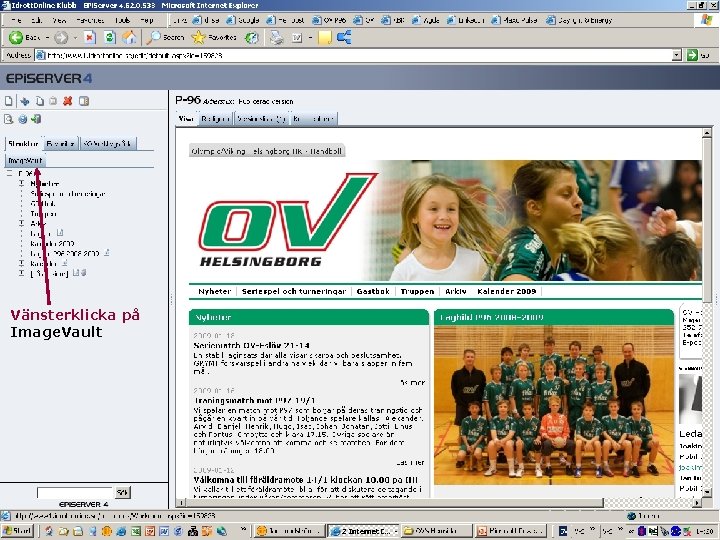Click the search input field in left panel

[x=74, y=493]
